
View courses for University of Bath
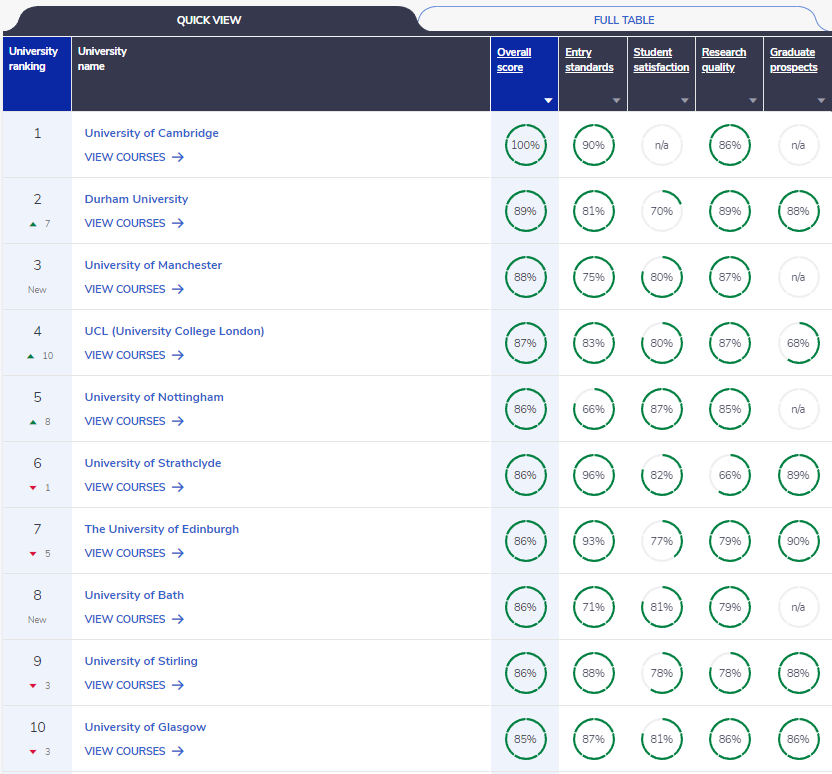pyautogui.click(x=134, y=619)
